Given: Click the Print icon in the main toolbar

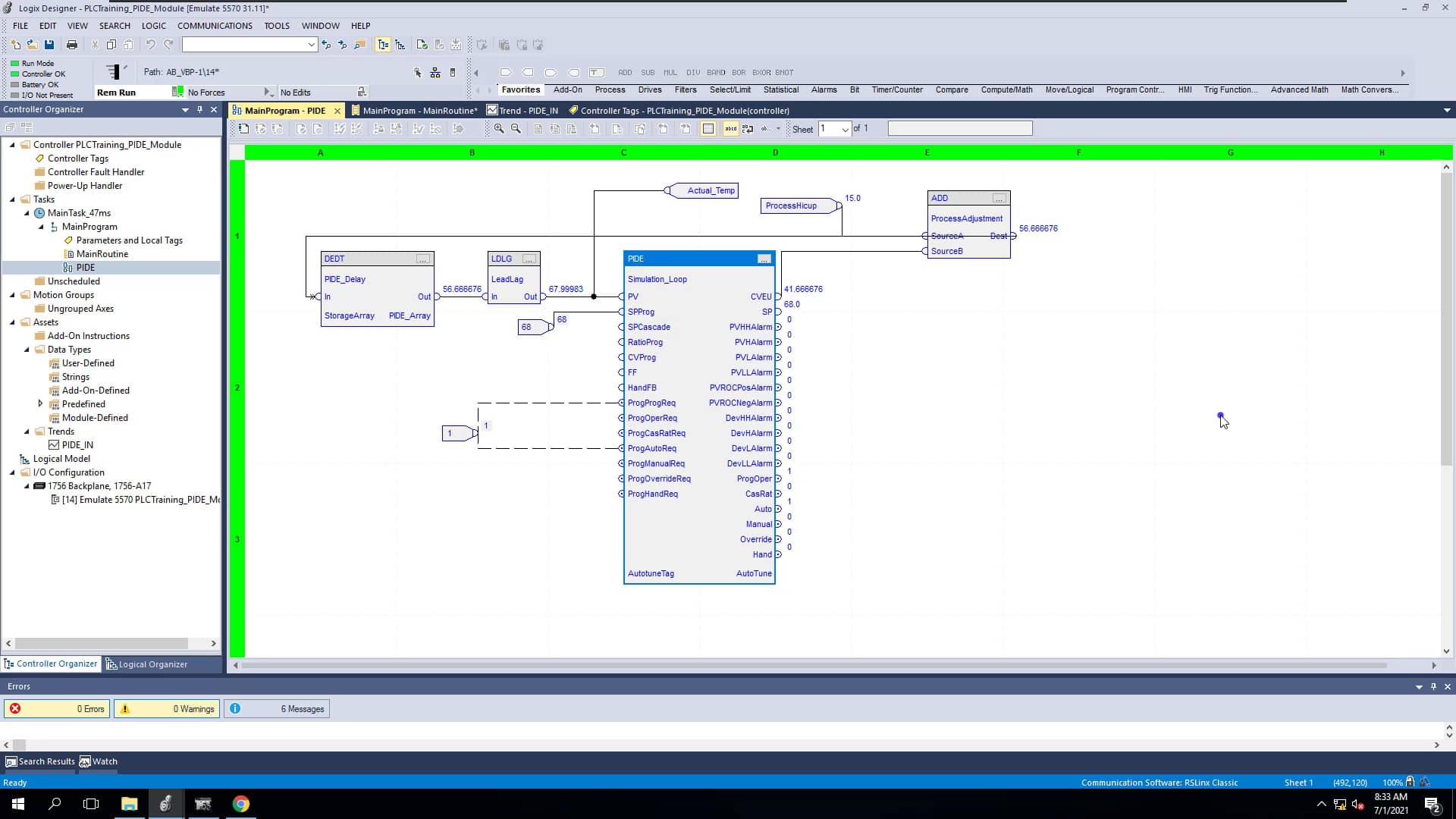Looking at the screenshot, I should pyautogui.click(x=71, y=44).
